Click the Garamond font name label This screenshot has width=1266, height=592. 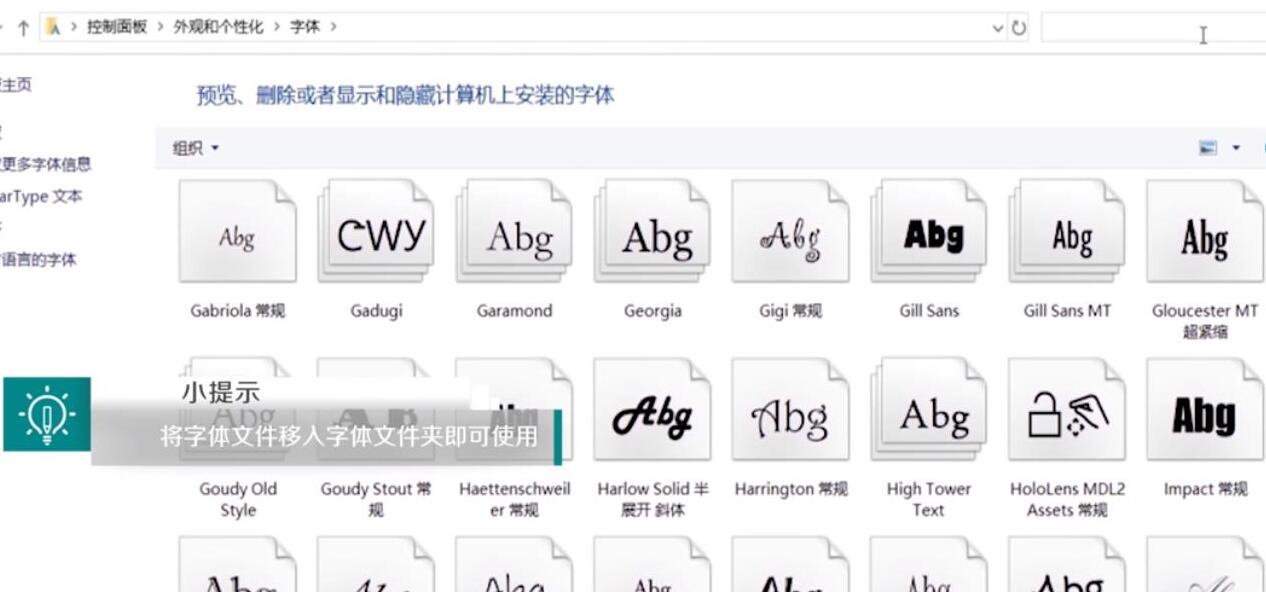pyautogui.click(x=514, y=311)
